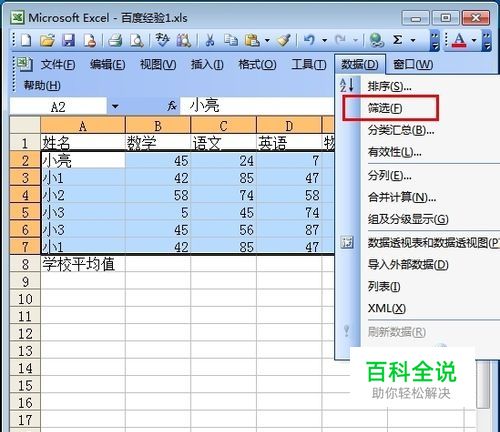Screen dimensions: 500x432
Task: Click the greyed Redo arrow icon
Action: point(340,40)
